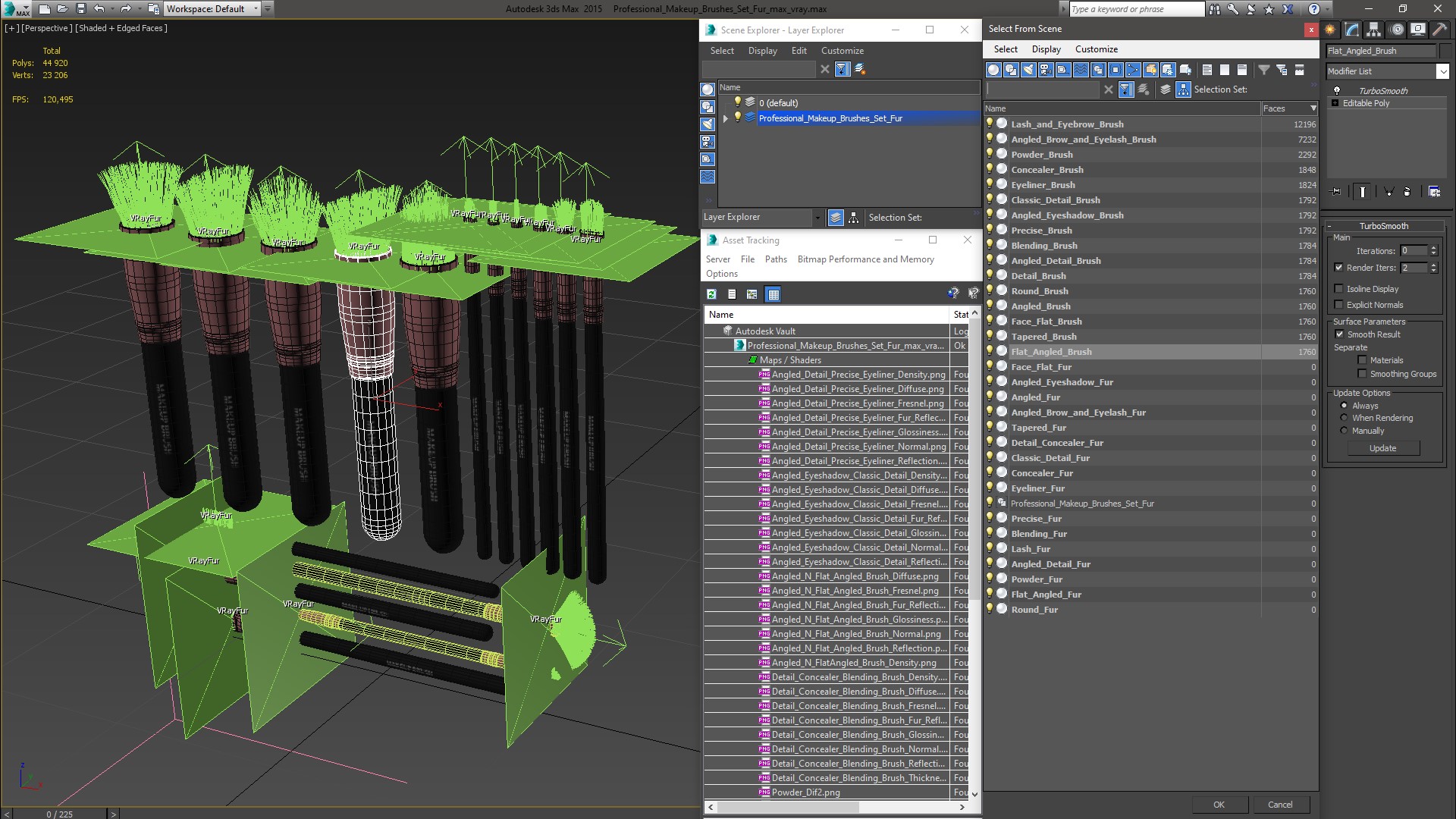This screenshot has width=1456, height=819.
Task: Select the When Rendering update option
Action: pyautogui.click(x=1344, y=418)
